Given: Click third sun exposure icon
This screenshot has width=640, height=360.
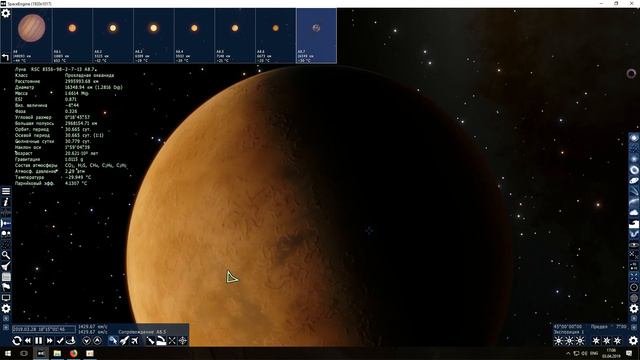Looking at the screenshot, I should 580,340.
